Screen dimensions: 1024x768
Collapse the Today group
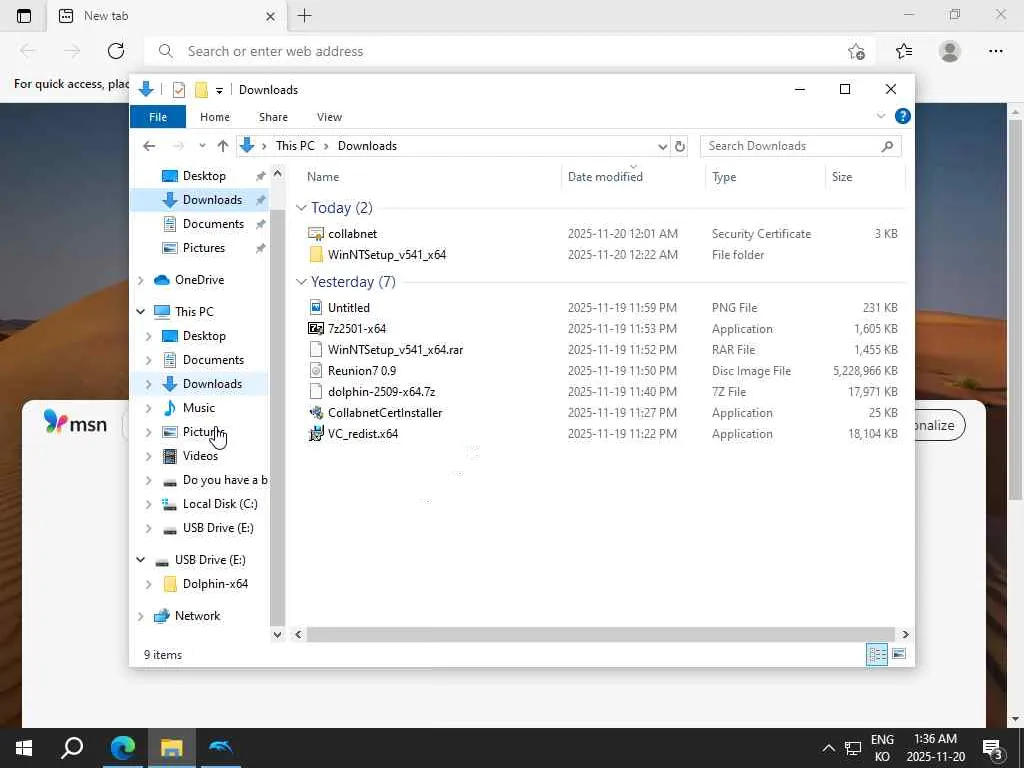coord(301,208)
